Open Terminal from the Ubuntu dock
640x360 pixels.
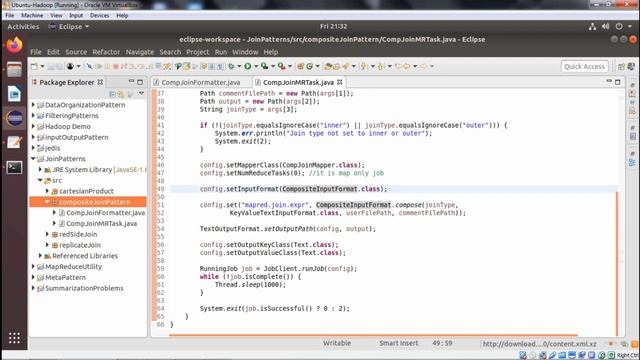point(14,167)
